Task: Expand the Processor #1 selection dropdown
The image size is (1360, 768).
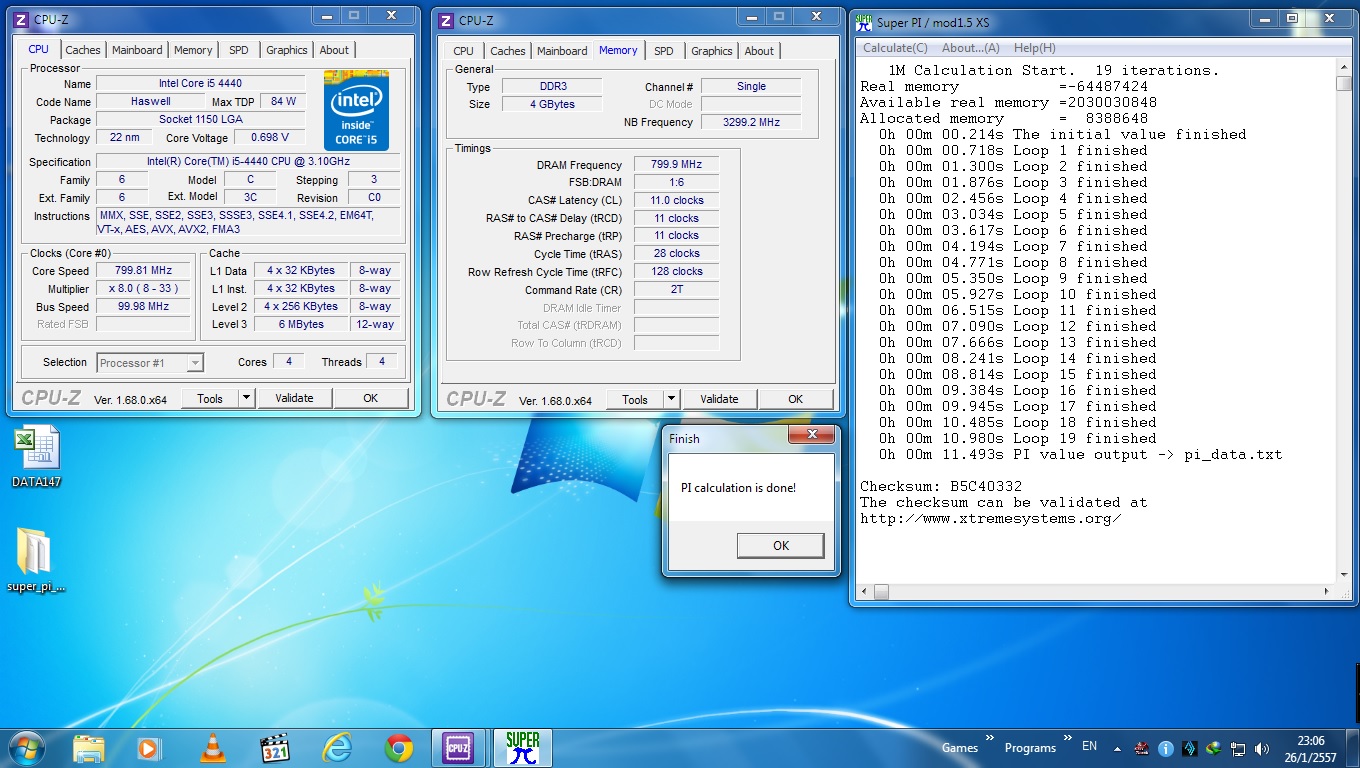Action: 195,363
